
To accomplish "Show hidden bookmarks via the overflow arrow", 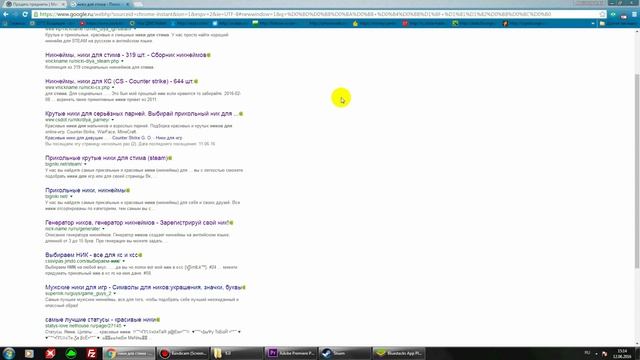I will 593,24.
